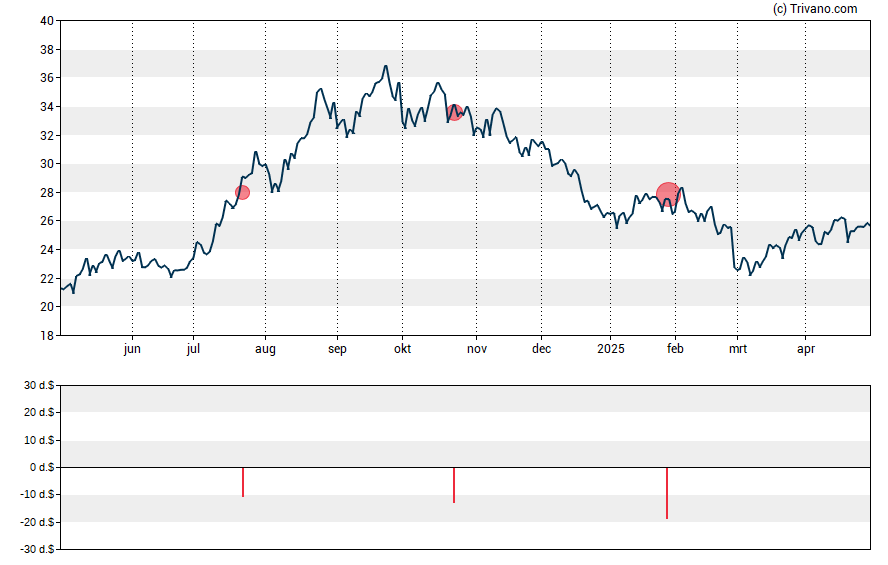The width and height of the screenshot is (888, 565).
Task: Click the red bar below July marker
Action: click(243, 482)
